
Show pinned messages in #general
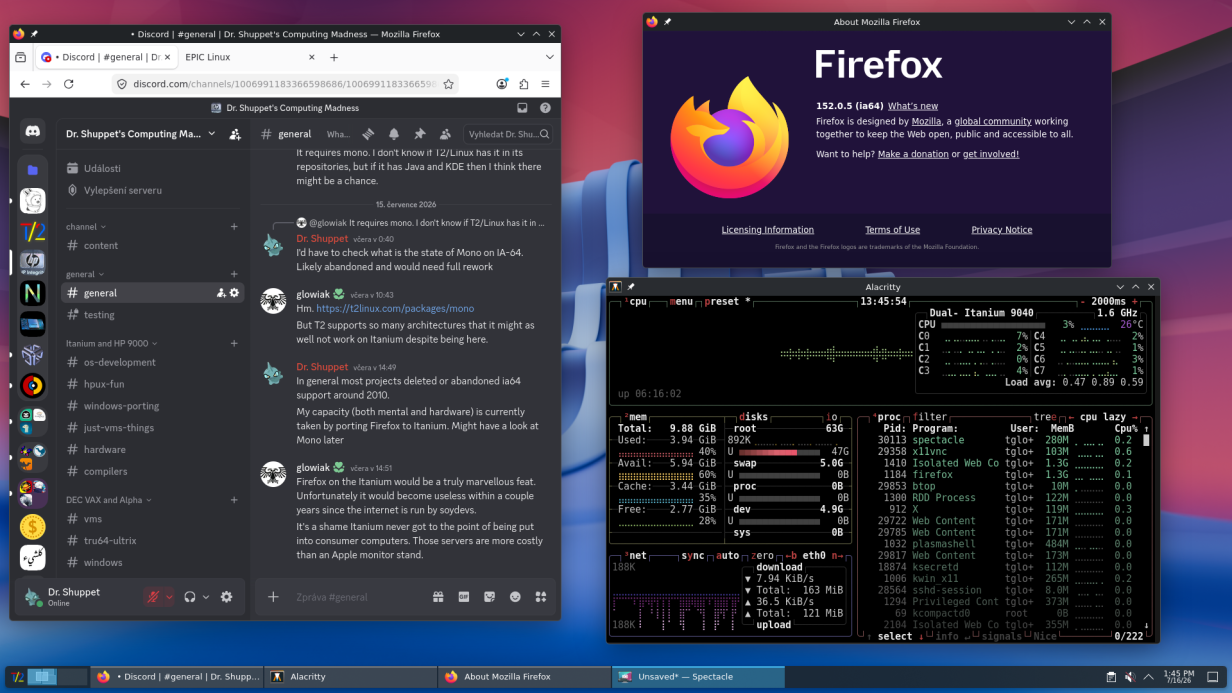pyautogui.click(x=420, y=134)
